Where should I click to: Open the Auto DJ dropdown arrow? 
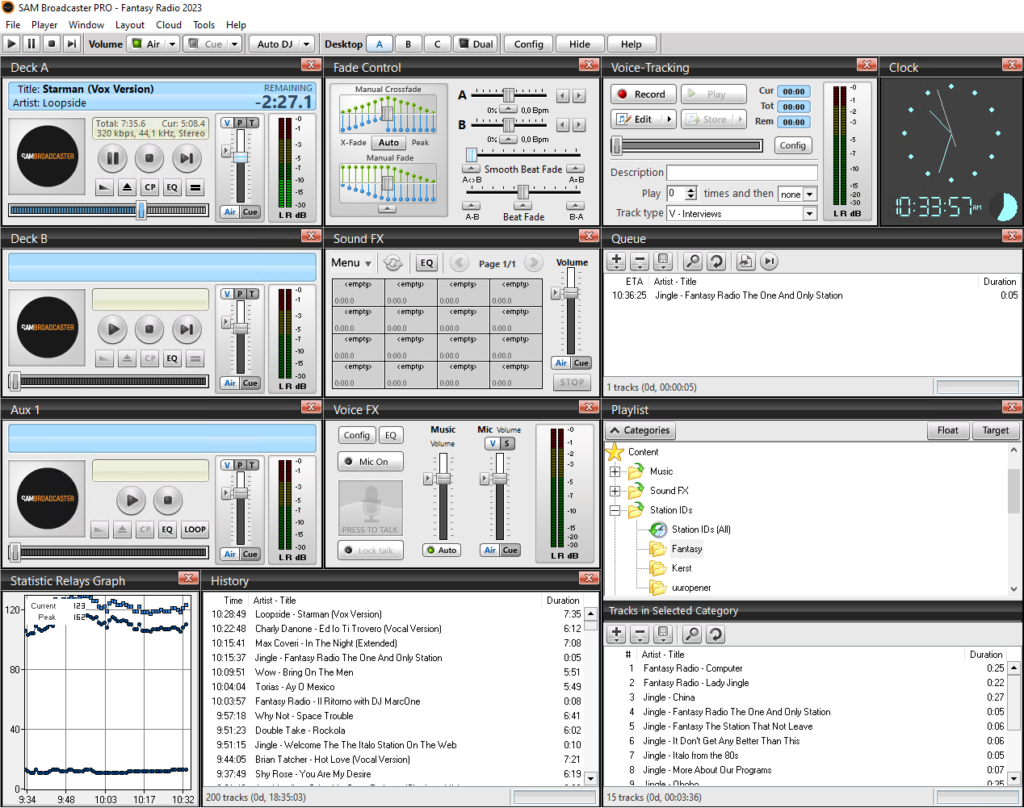[306, 44]
